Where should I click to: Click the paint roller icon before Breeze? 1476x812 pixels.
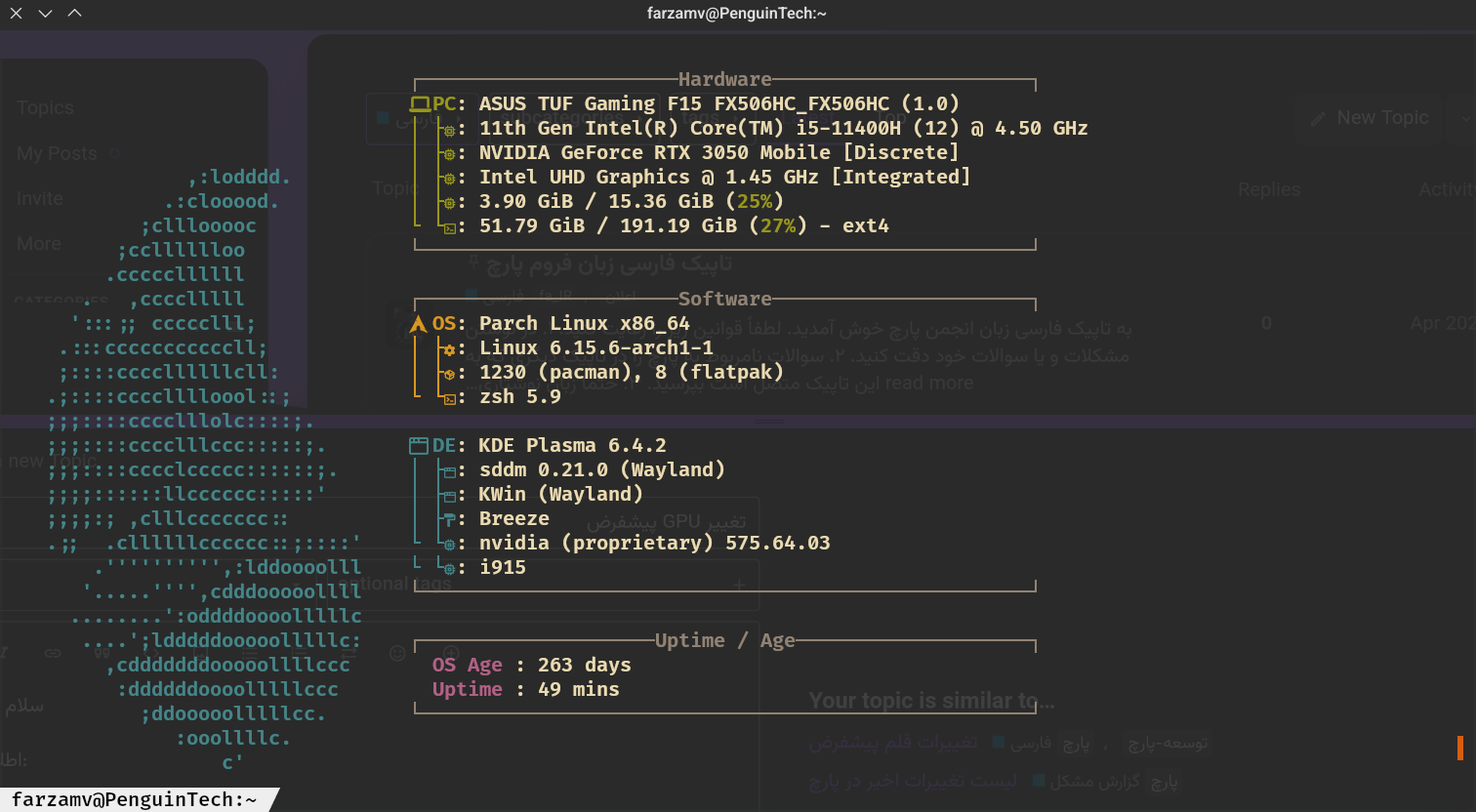449,520
